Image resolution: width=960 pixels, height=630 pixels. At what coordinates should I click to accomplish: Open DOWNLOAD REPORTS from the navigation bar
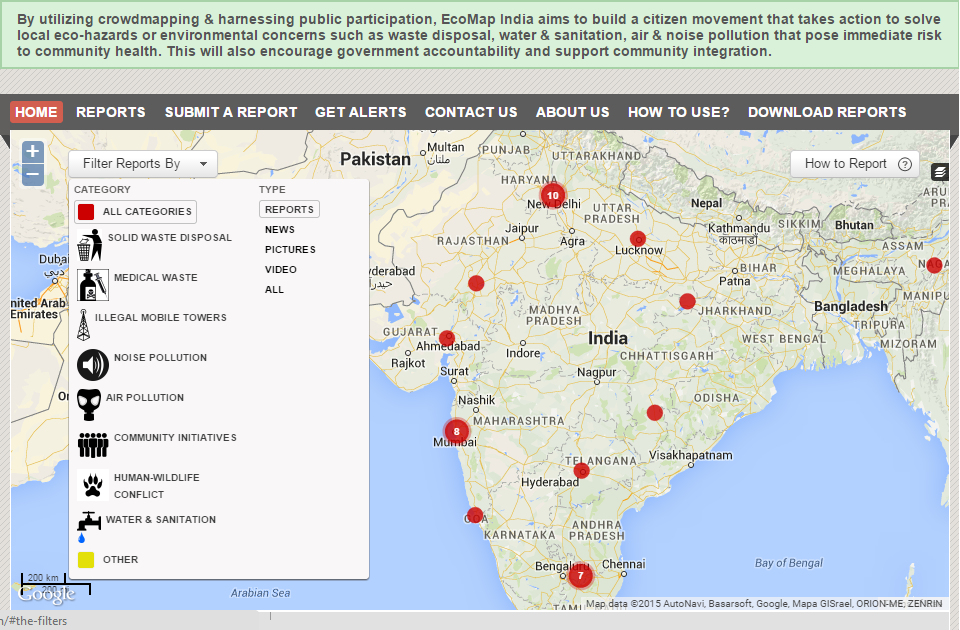pyautogui.click(x=827, y=112)
